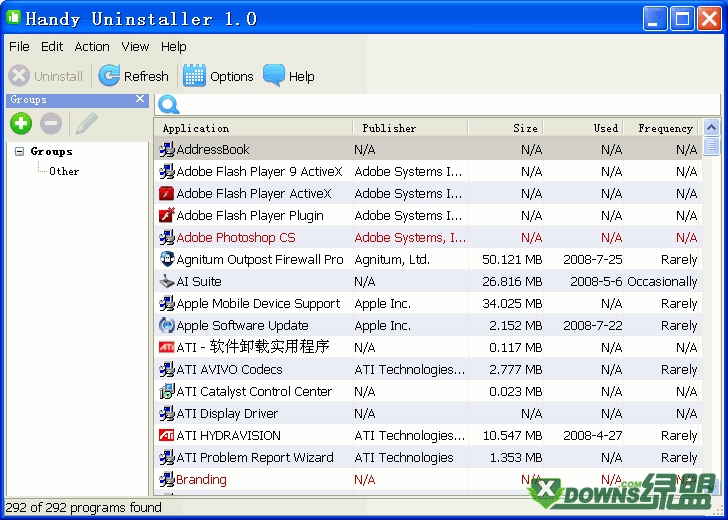Click the Agnitum, Ltd. publisher cell
The width and height of the screenshot is (728, 520).
tap(392, 259)
